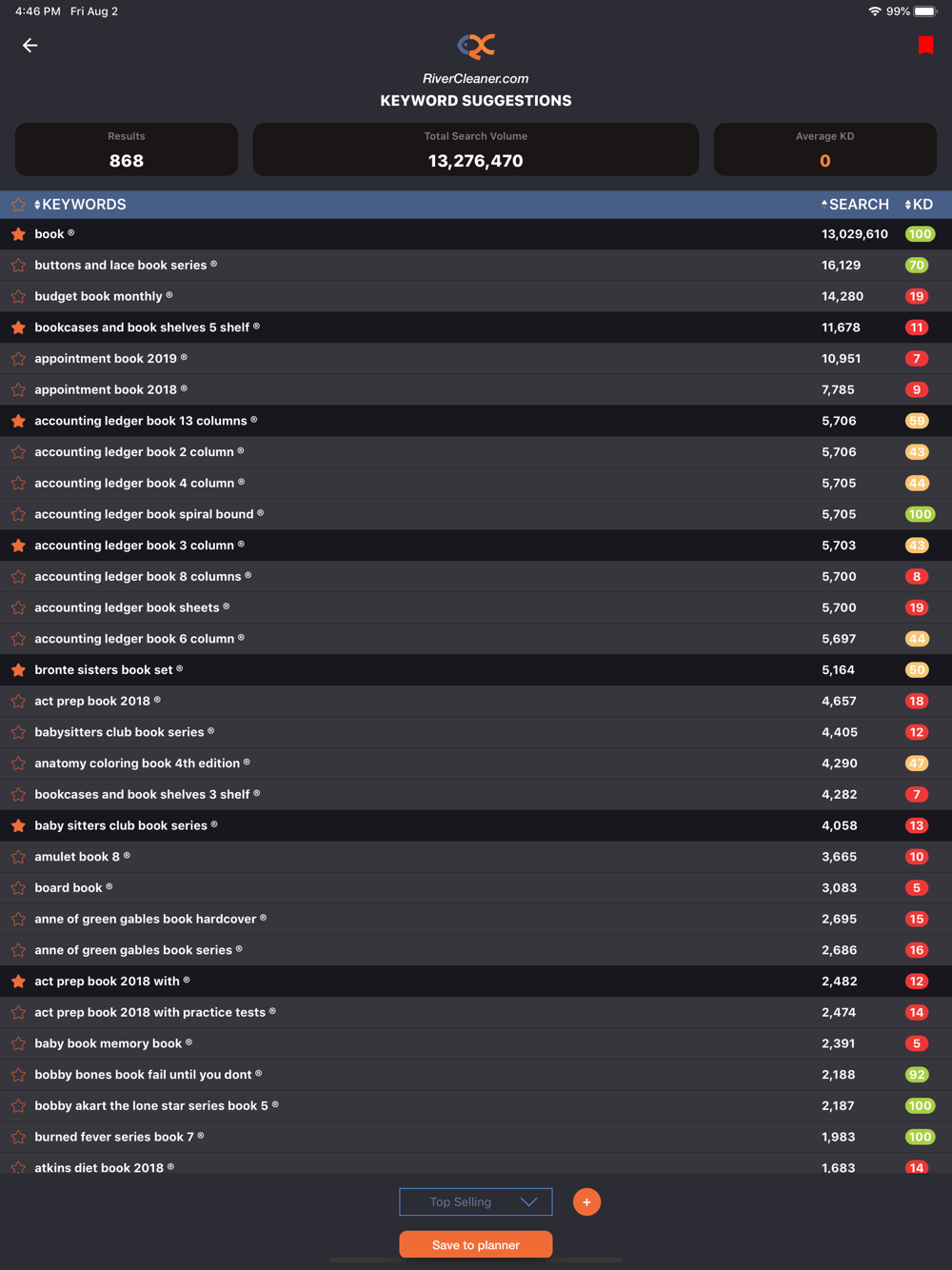Open info icon beside 'board book'

109,887
